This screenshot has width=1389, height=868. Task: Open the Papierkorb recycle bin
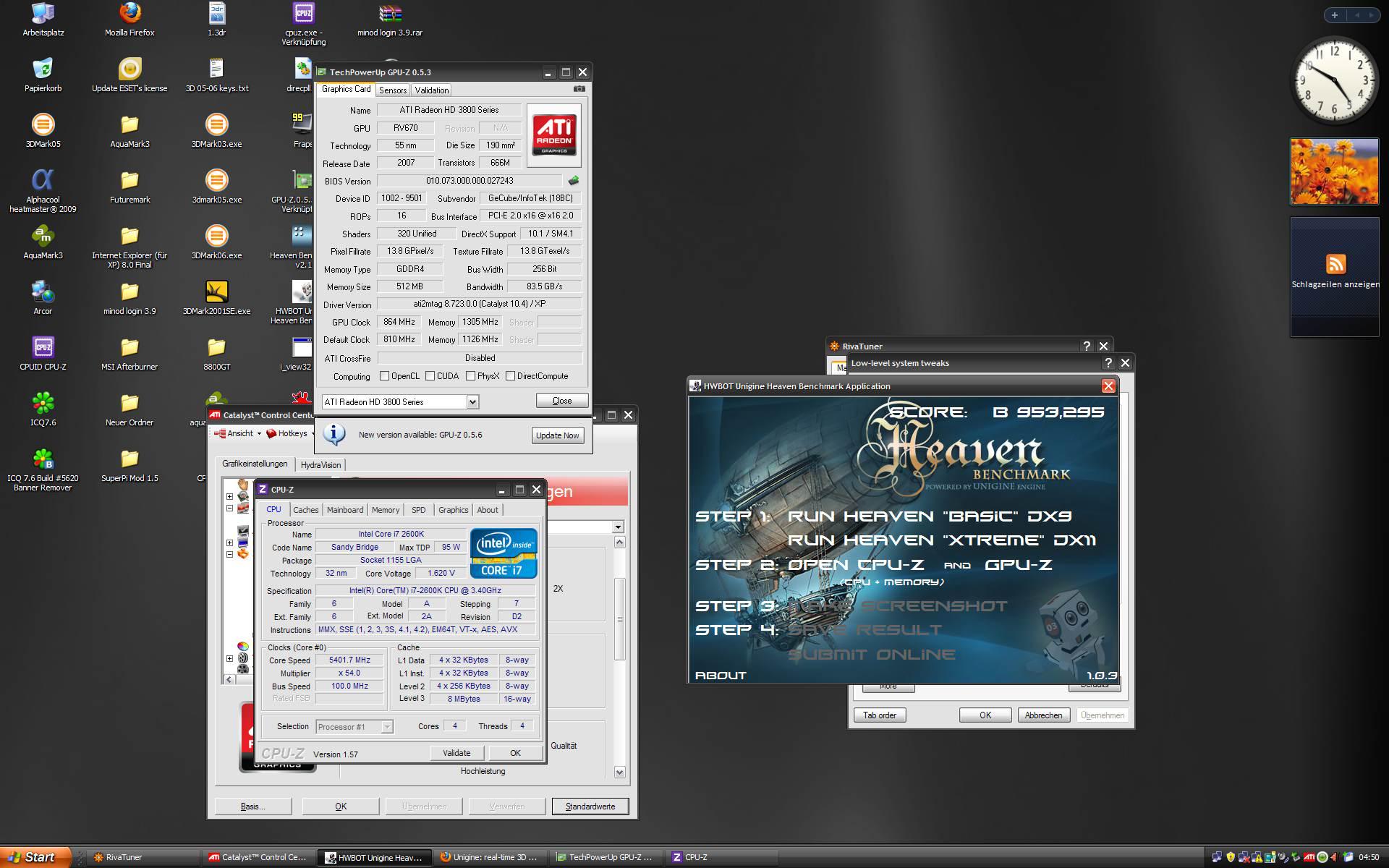pos(43,75)
